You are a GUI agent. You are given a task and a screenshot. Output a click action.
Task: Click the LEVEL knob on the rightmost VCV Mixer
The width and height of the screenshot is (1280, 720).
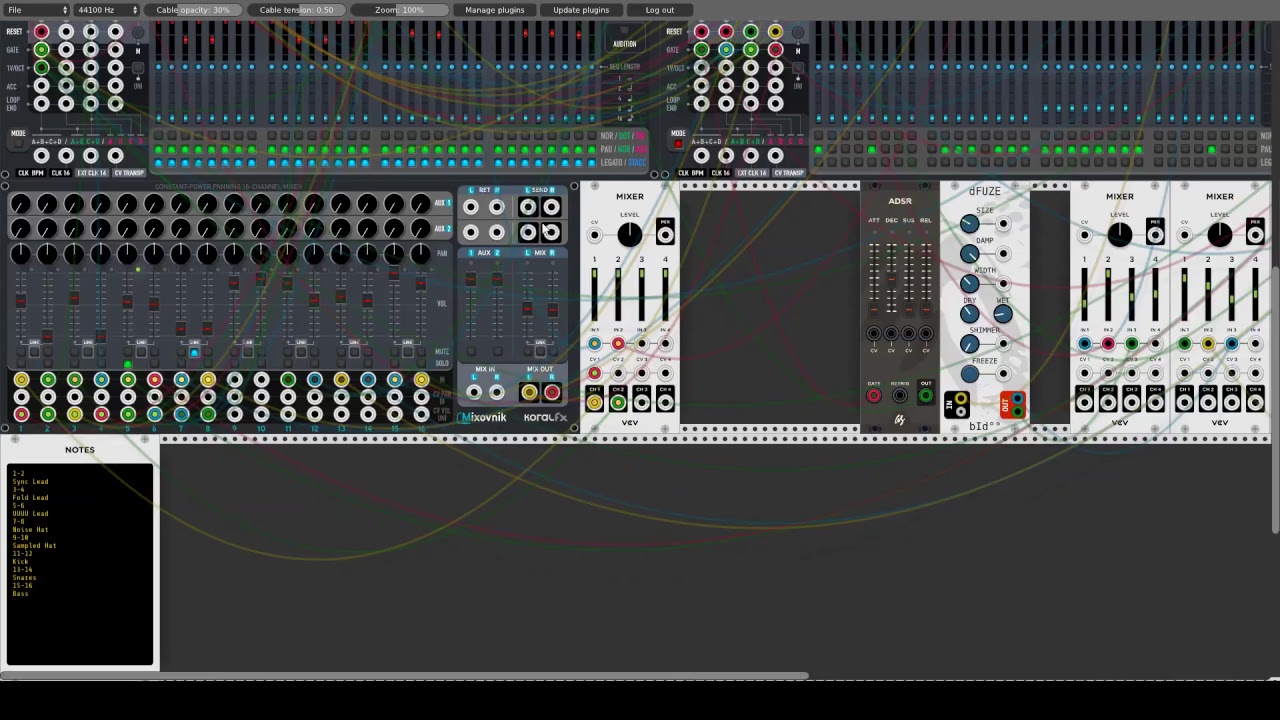1219,235
